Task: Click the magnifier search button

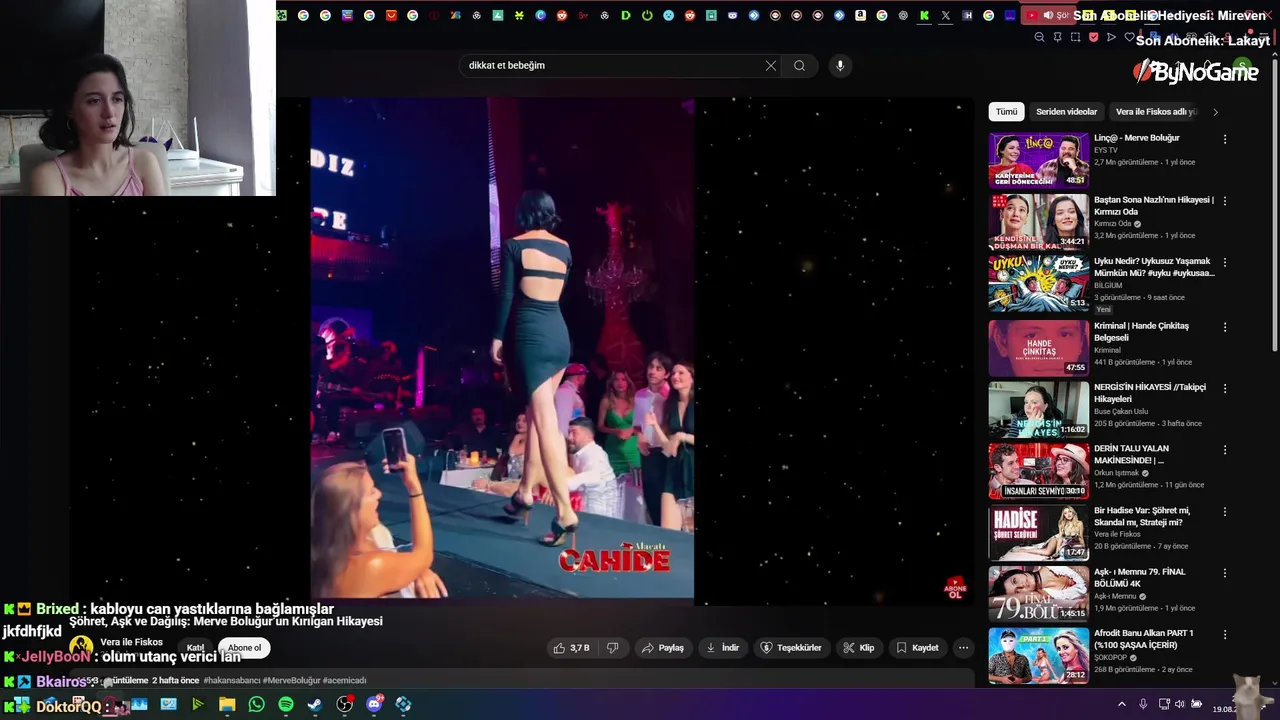Action: (799, 65)
